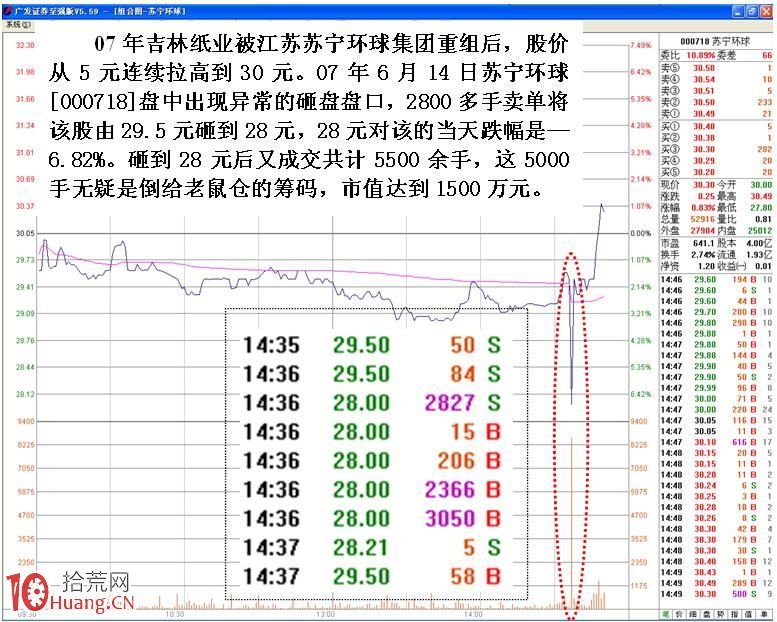Screen dimensions: 777x622
Task: Select the 14:47 30.00 220 B tick row
Action: (x=717, y=410)
